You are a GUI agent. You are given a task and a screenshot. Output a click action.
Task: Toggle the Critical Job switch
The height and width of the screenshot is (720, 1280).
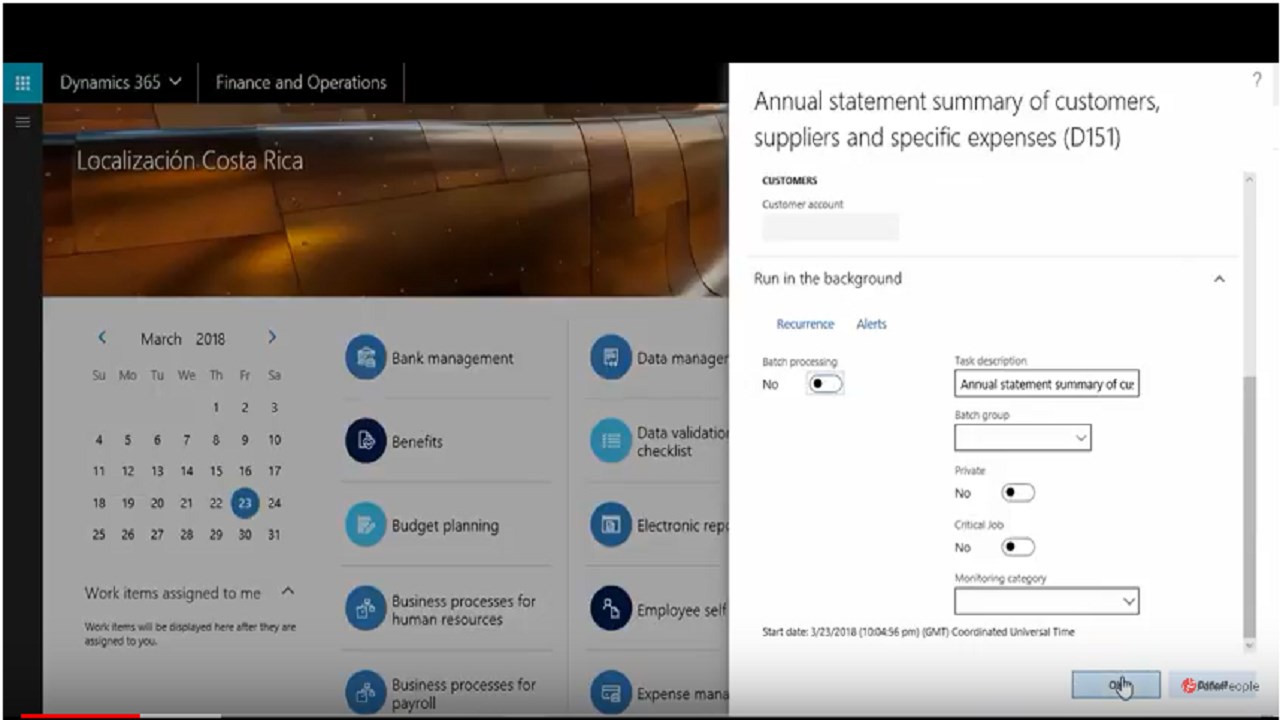(x=1018, y=547)
